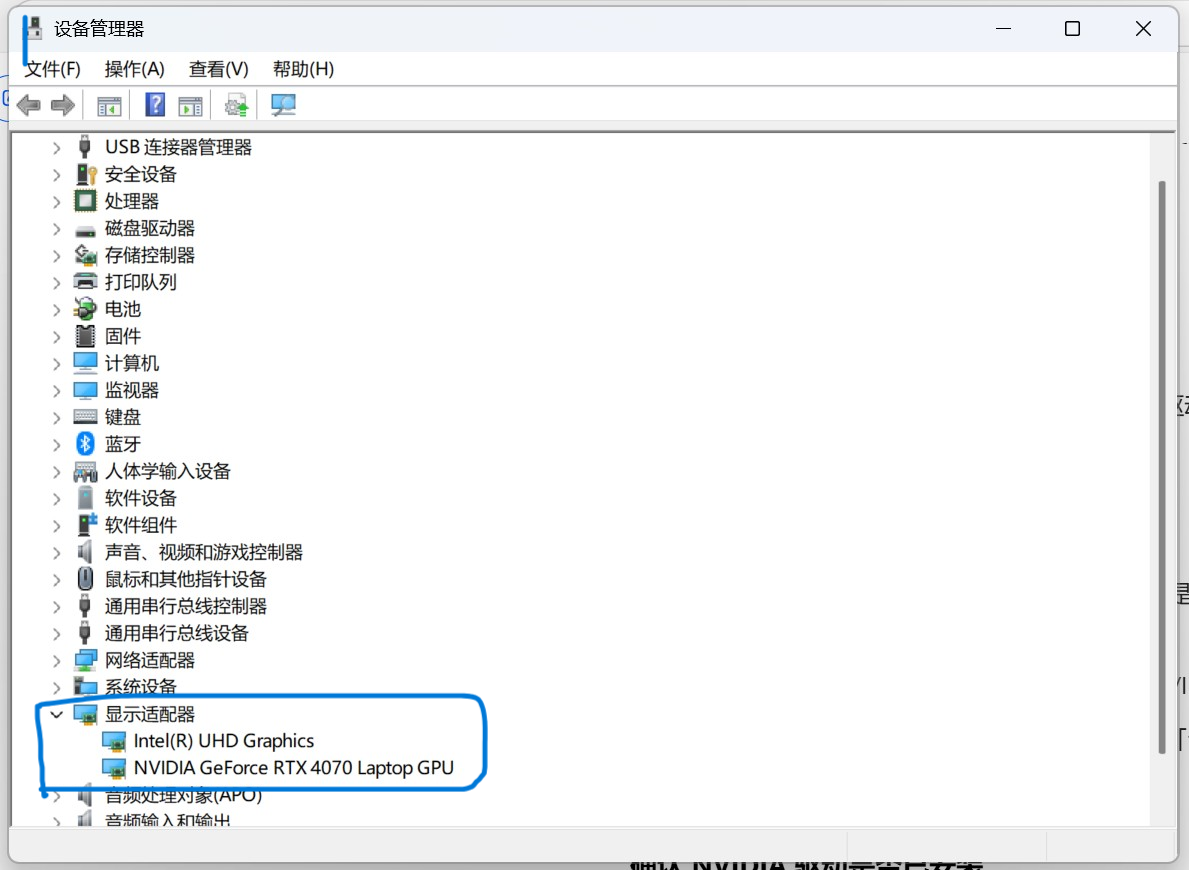The image size is (1189, 870).
Task: Expand the 通用串行总线控制器 node
Action: (x=56, y=607)
